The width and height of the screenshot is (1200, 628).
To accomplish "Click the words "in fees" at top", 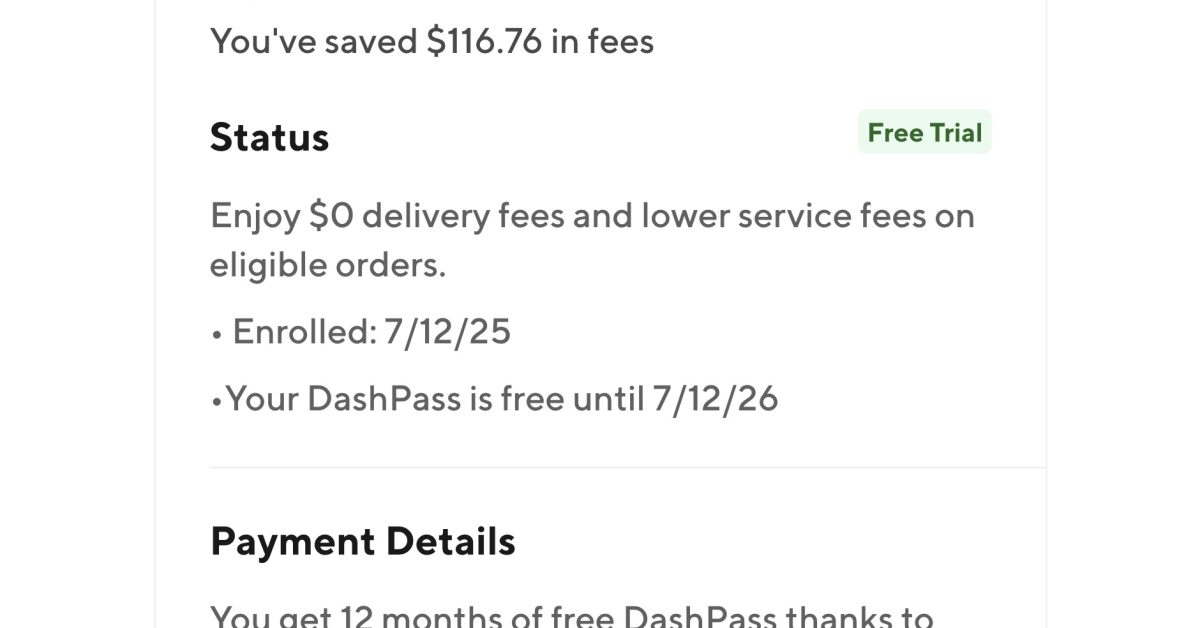I will pyautogui.click(x=602, y=41).
